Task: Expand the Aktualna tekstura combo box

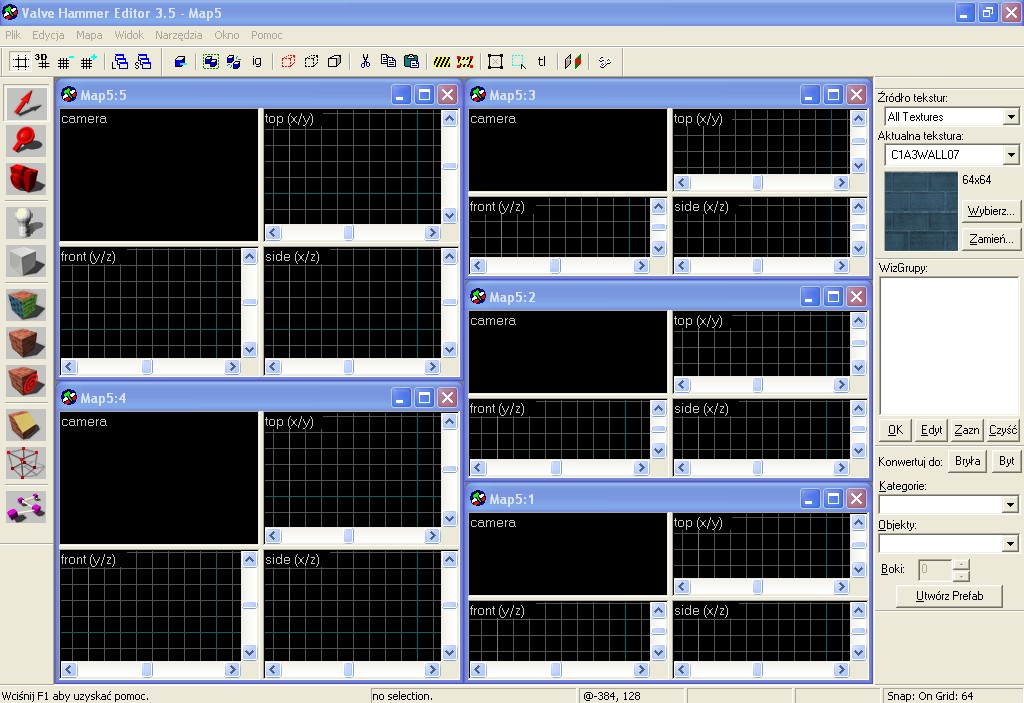Action: [x=1011, y=155]
